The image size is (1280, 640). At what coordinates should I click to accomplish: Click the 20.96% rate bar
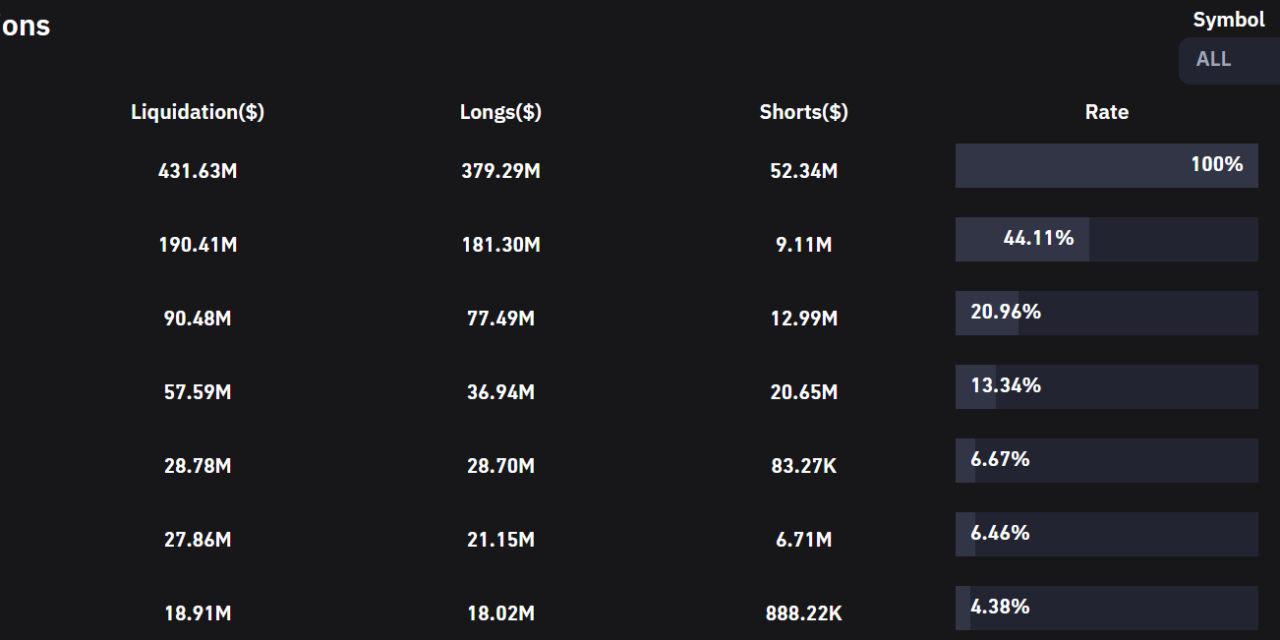(1106, 313)
